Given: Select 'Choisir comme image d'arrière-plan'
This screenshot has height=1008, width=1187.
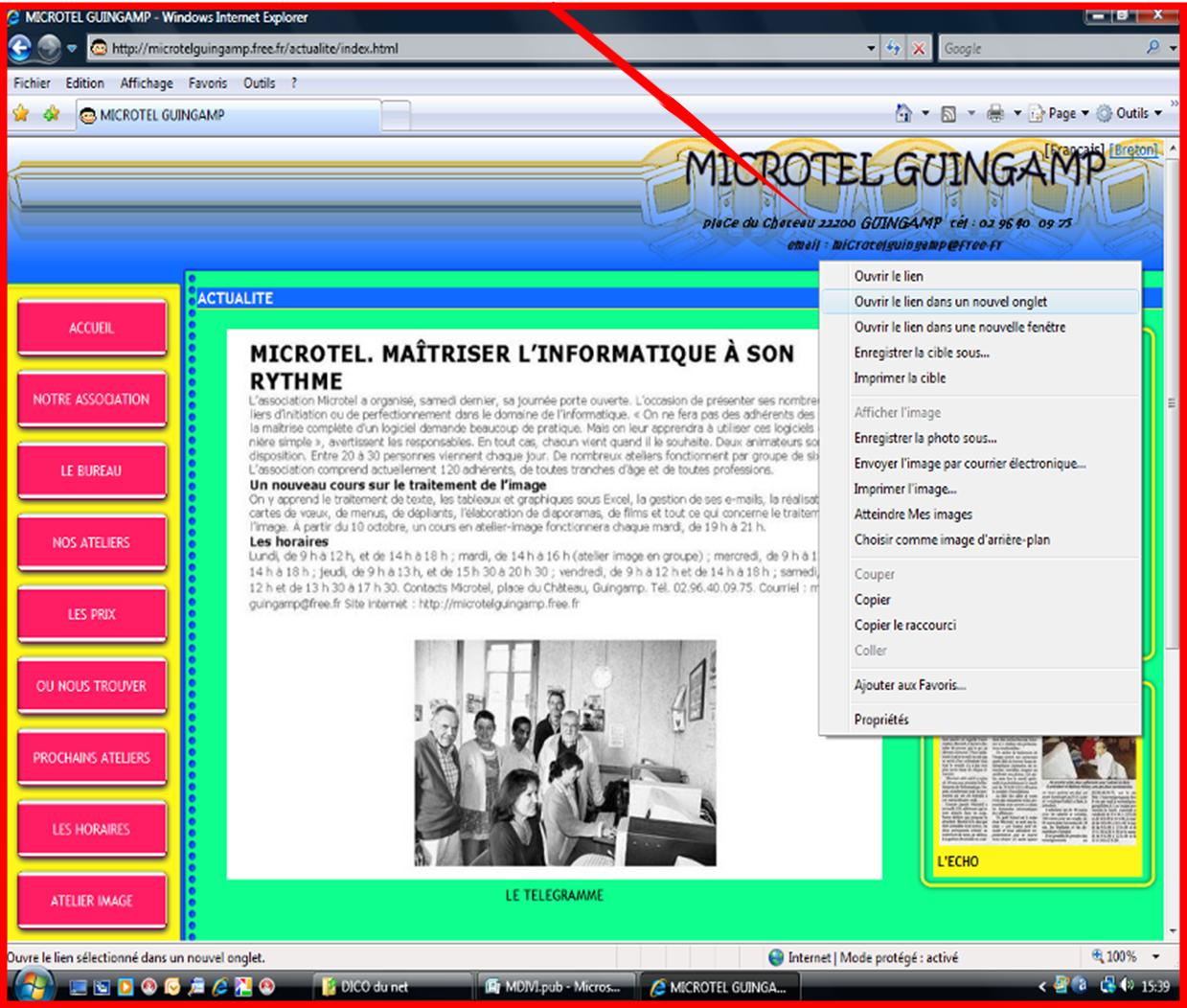Looking at the screenshot, I should pyautogui.click(x=980, y=539).
